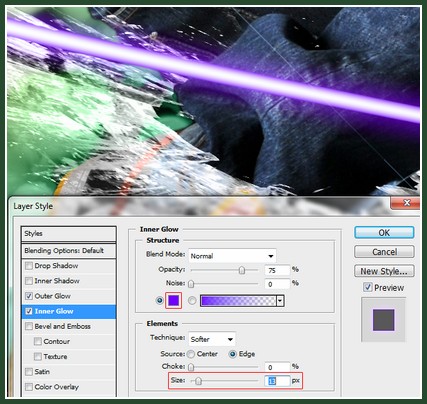Click the New Style... button
Viewport: 427px width, 404px height.
coord(384,271)
